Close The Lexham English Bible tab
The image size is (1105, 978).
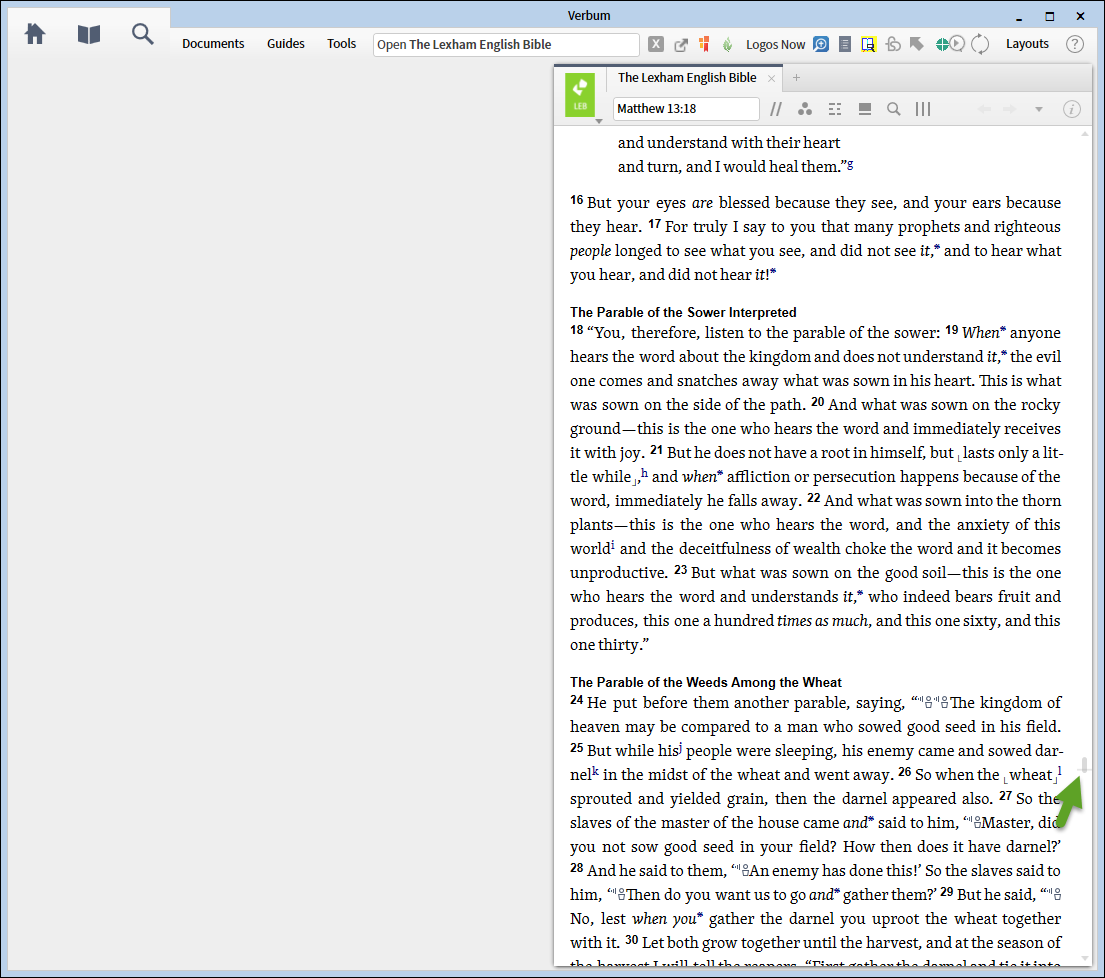[x=772, y=79]
